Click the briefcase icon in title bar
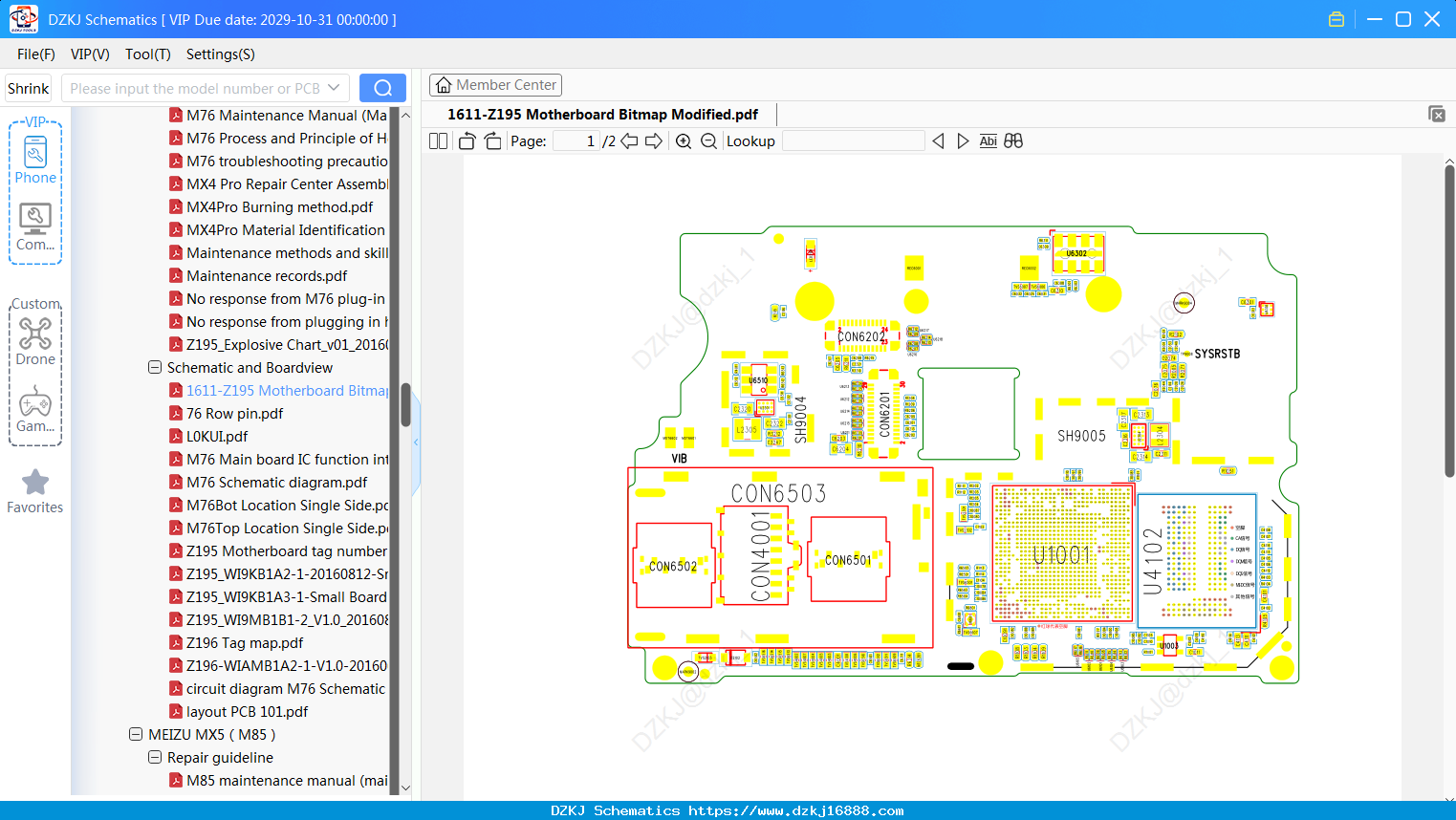1456x820 pixels. (x=1336, y=19)
